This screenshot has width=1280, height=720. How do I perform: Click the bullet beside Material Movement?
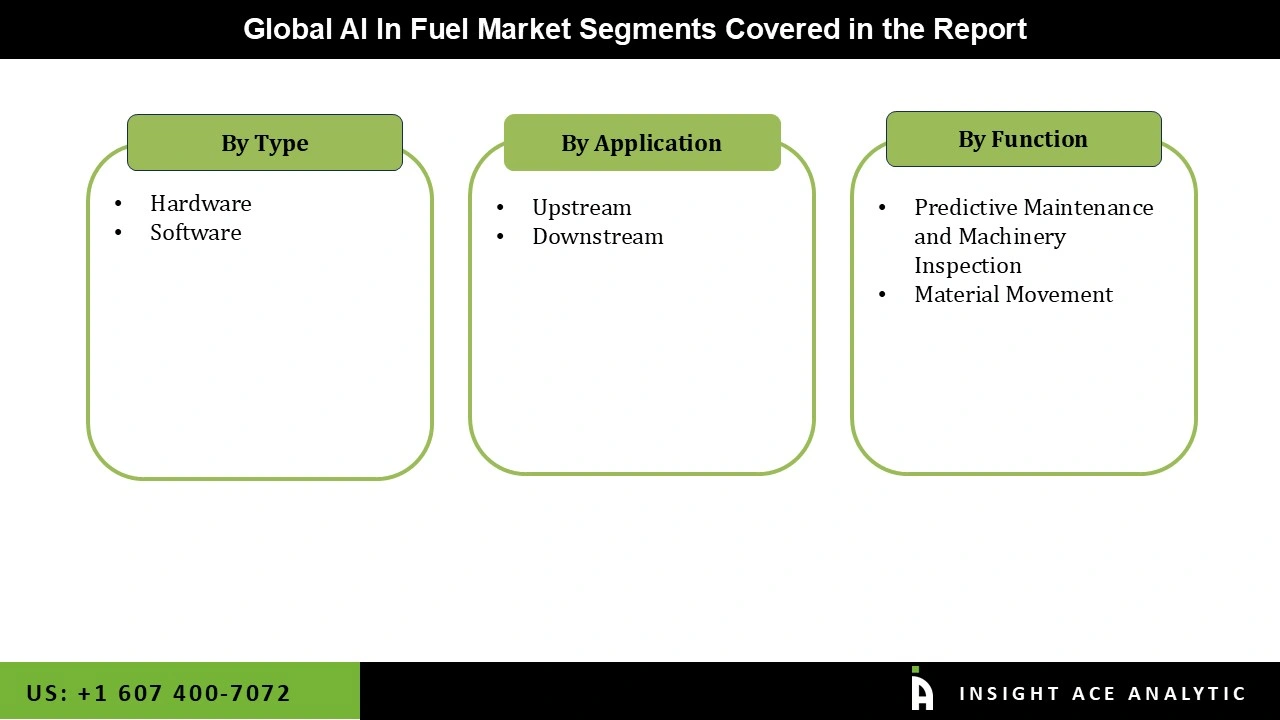point(882,294)
